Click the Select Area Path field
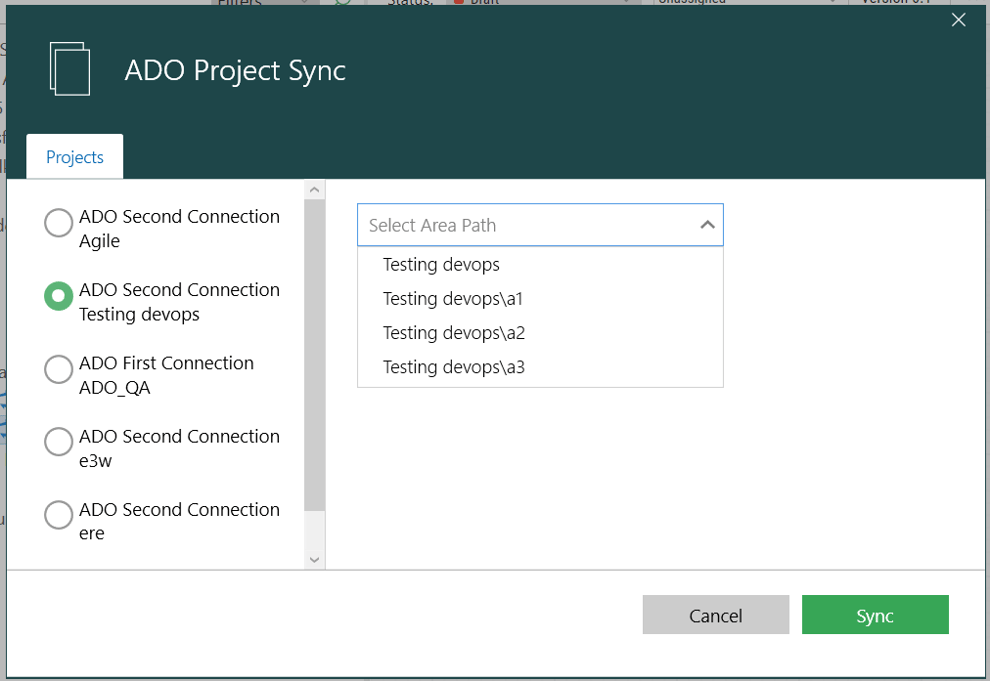Screen dimensions: 990x681 pos(500,224)
